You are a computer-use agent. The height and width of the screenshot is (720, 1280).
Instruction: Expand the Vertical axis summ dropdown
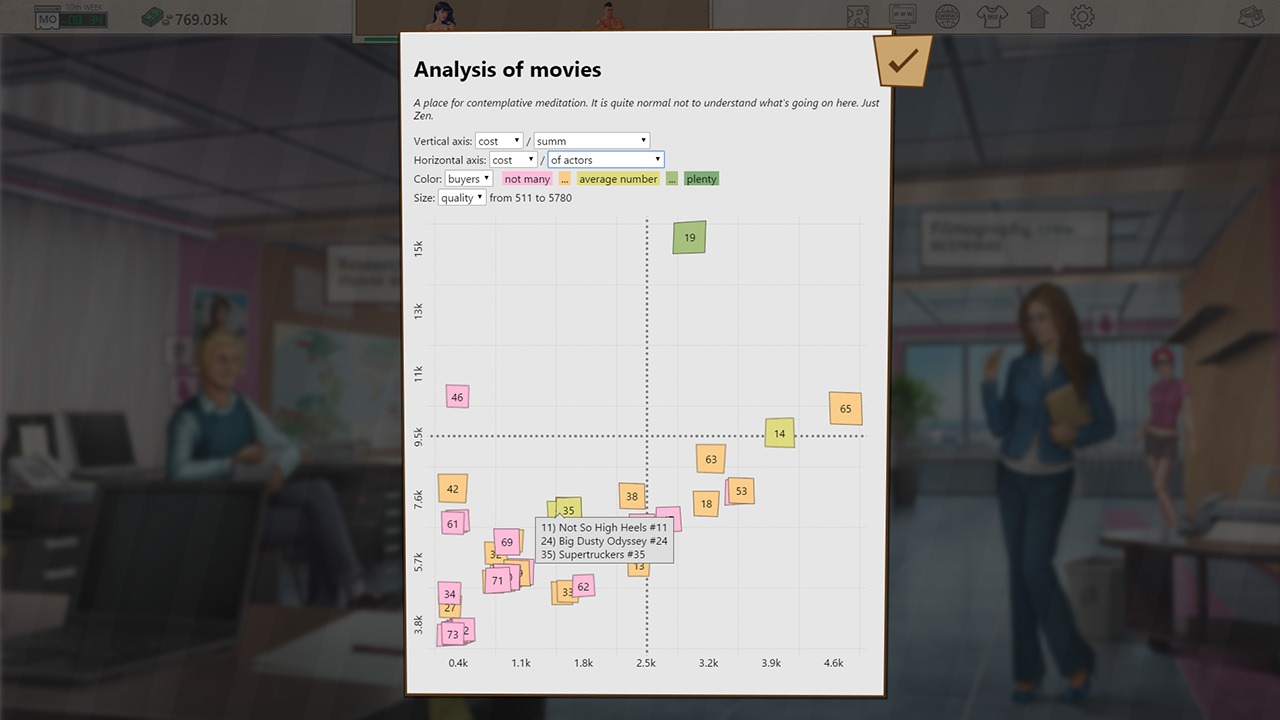[591, 141]
